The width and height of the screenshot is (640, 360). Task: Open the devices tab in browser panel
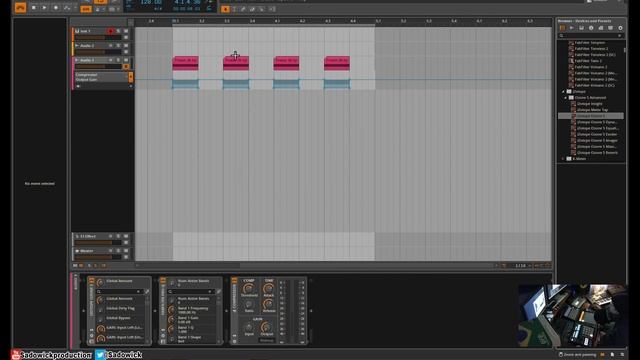562,28
